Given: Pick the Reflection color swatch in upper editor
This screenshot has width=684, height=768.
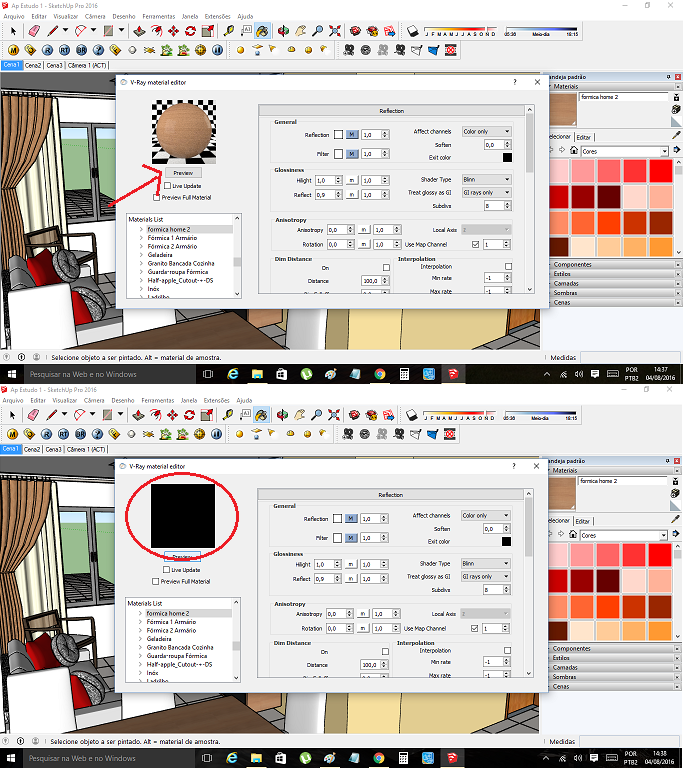Looking at the screenshot, I should pyautogui.click(x=338, y=135).
